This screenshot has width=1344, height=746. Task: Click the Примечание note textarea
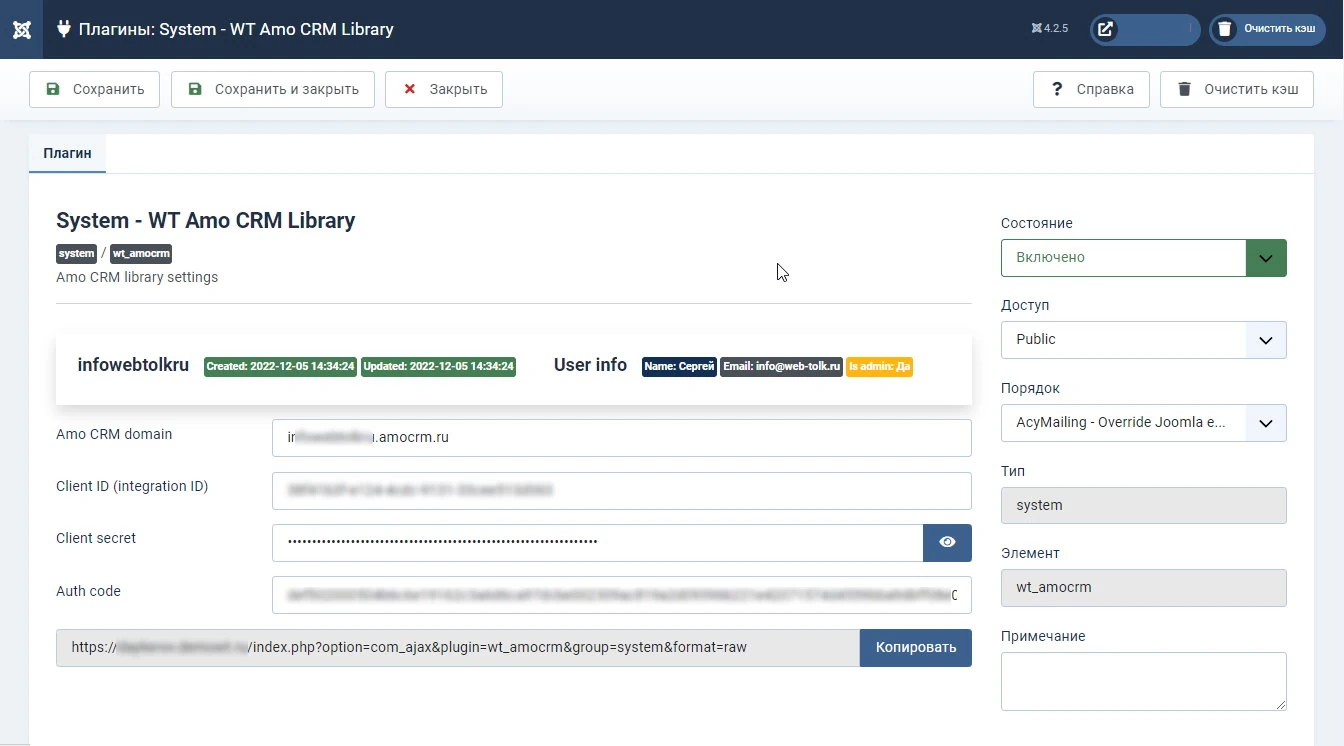(x=1143, y=681)
